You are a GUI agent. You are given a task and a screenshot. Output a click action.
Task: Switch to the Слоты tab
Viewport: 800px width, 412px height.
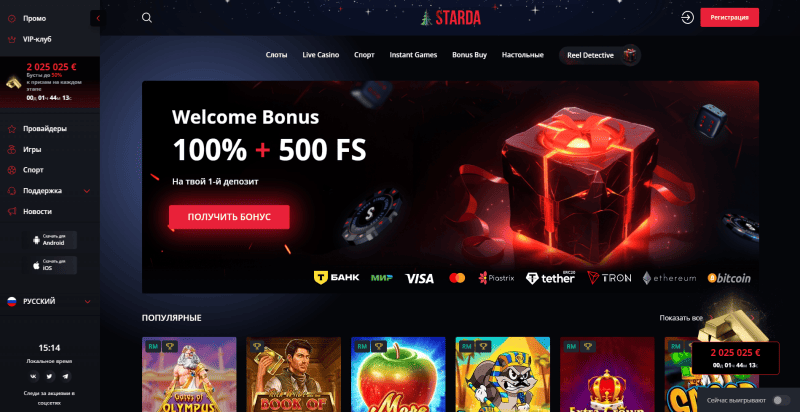pos(277,55)
